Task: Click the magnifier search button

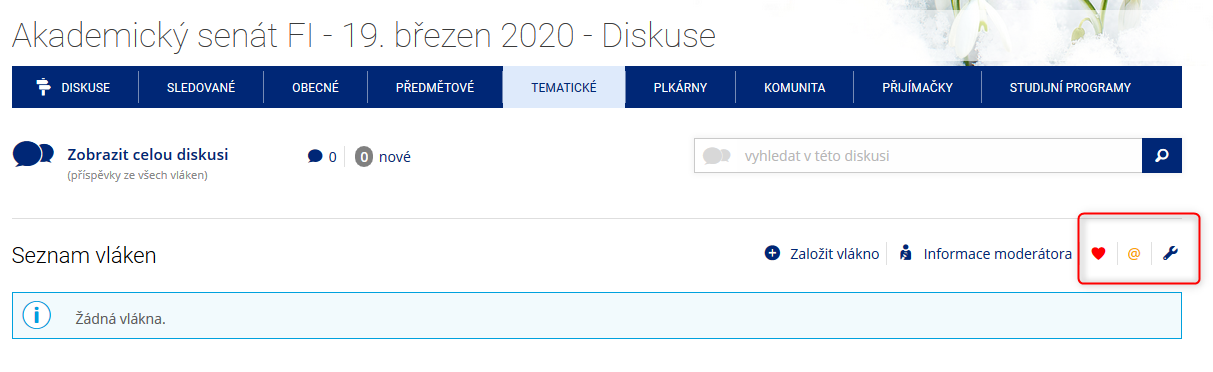Action: (1162, 156)
